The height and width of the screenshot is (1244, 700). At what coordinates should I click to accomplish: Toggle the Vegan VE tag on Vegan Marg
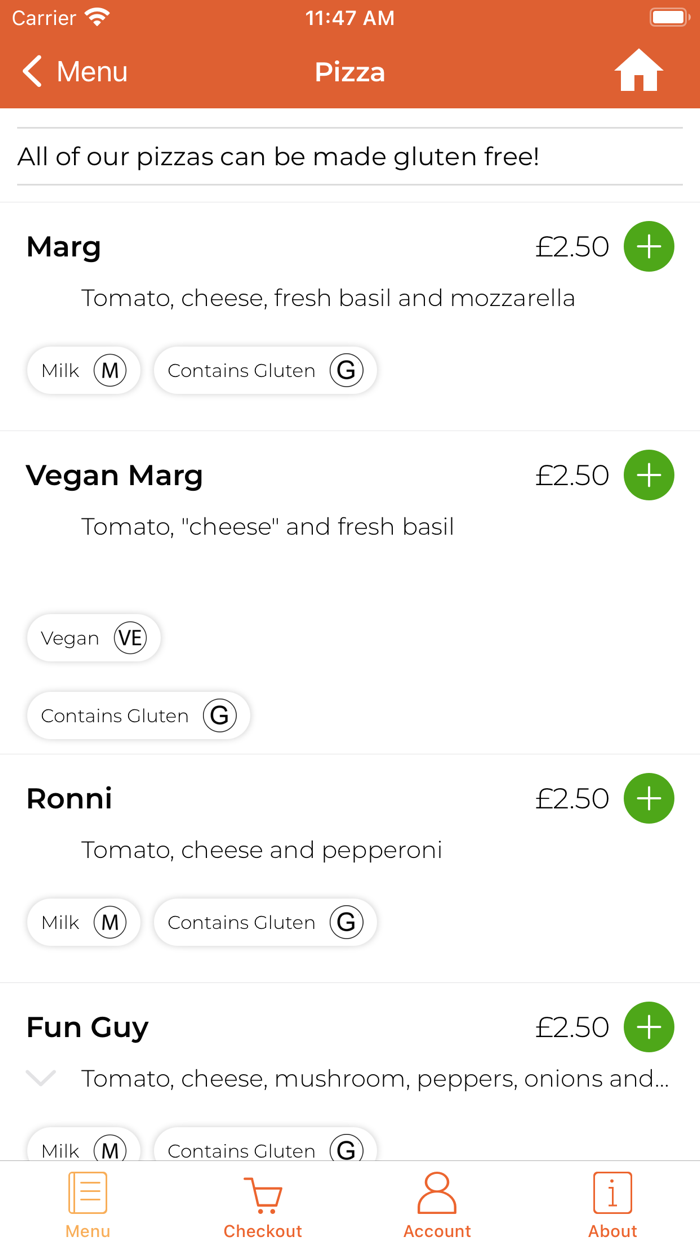(x=93, y=638)
